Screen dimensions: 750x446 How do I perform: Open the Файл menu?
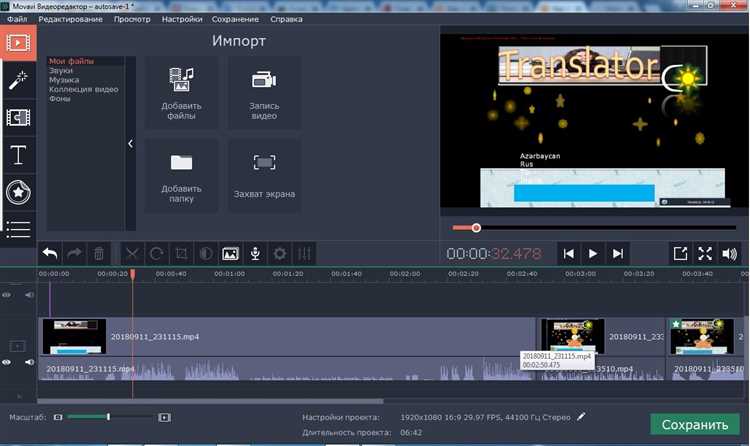click(x=17, y=19)
